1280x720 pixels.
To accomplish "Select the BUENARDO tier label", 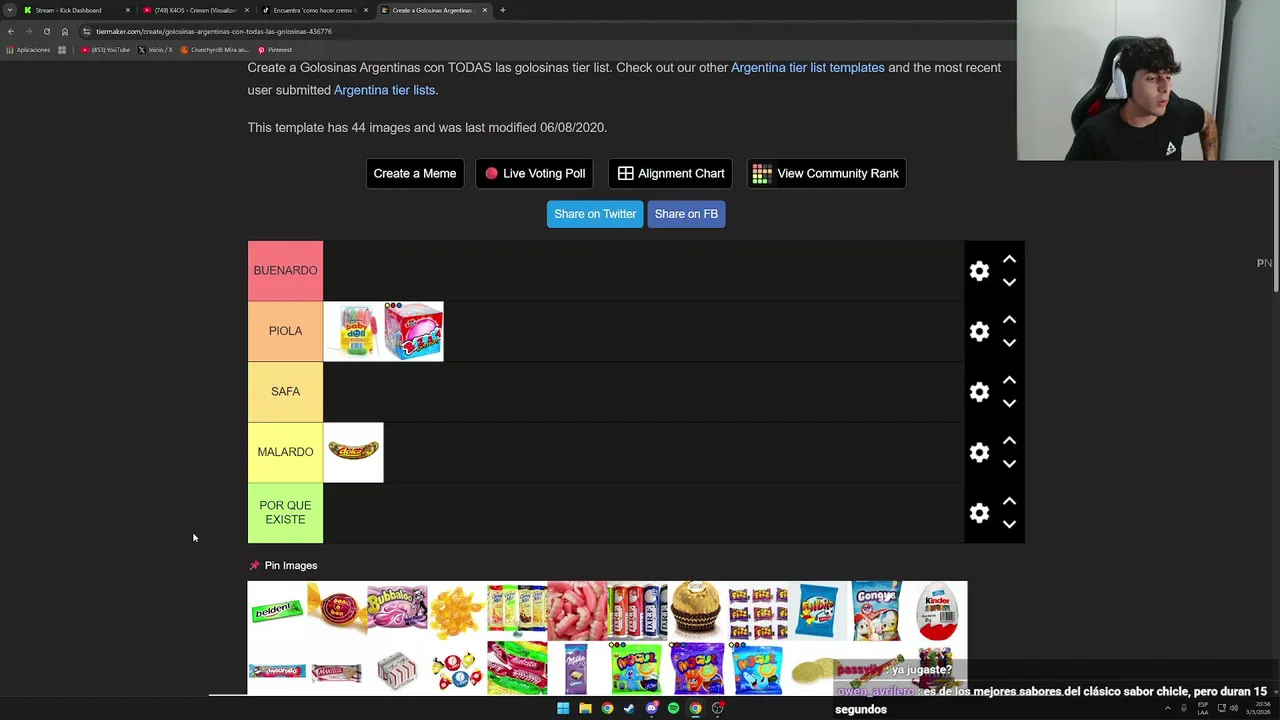I will [285, 270].
